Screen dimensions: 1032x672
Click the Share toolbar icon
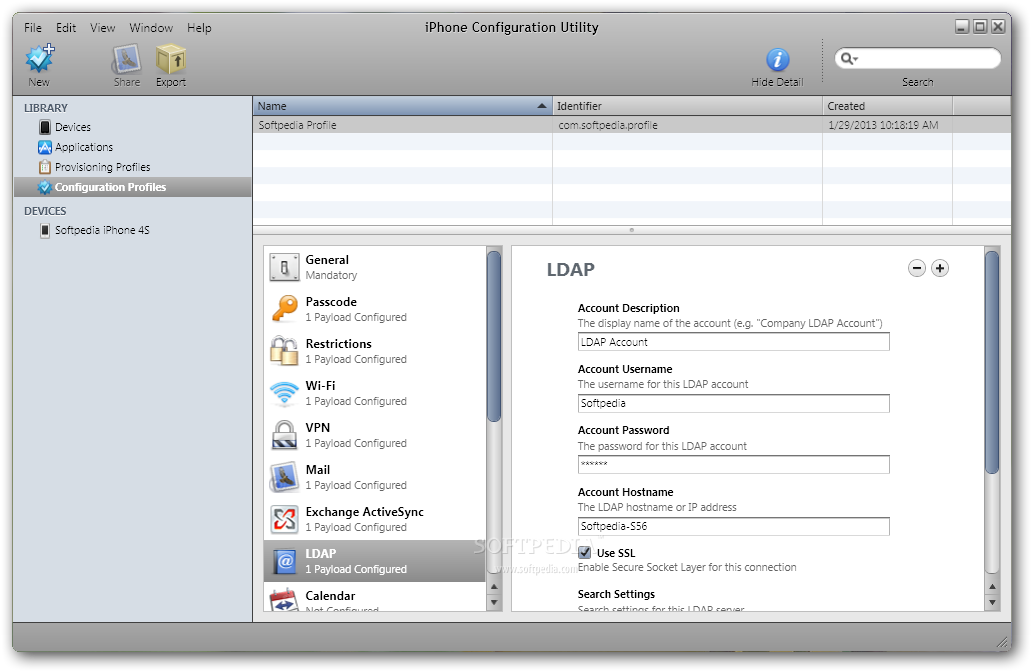pyautogui.click(x=126, y=59)
